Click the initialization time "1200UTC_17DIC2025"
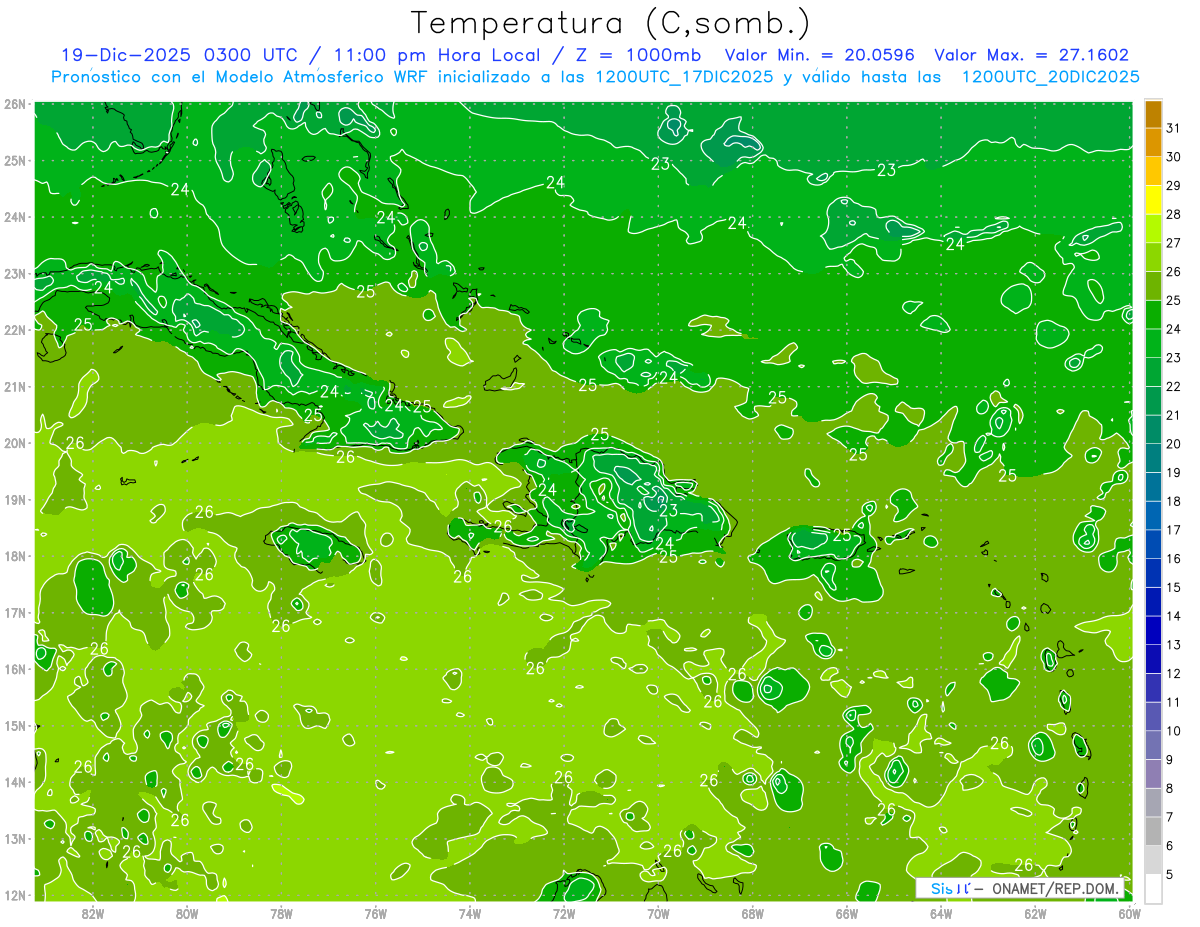This screenshot has height=927, width=1200. [684, 77]
